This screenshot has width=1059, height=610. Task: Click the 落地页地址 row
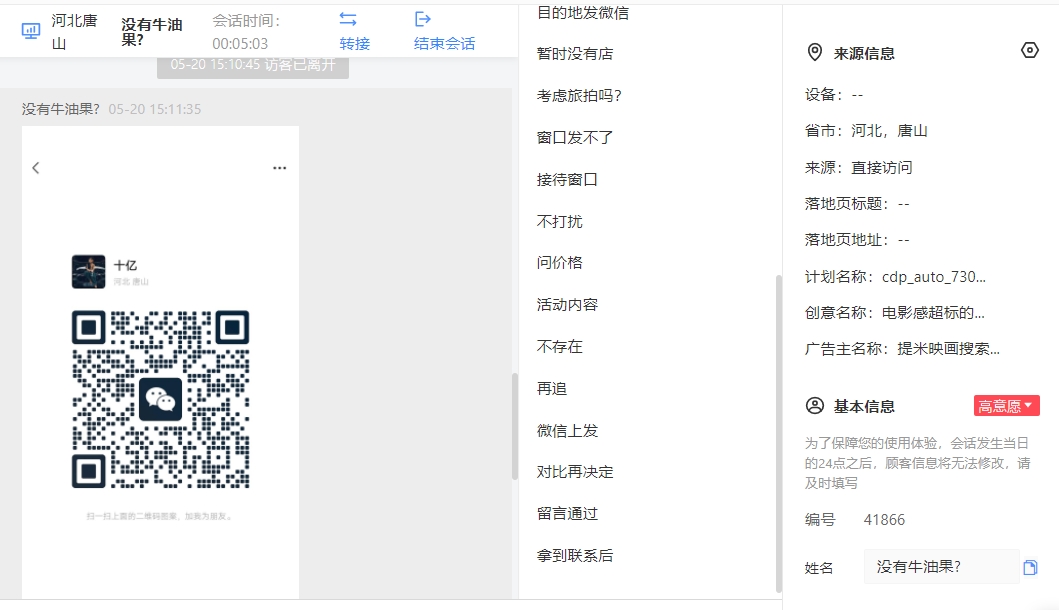coord(857,240)
